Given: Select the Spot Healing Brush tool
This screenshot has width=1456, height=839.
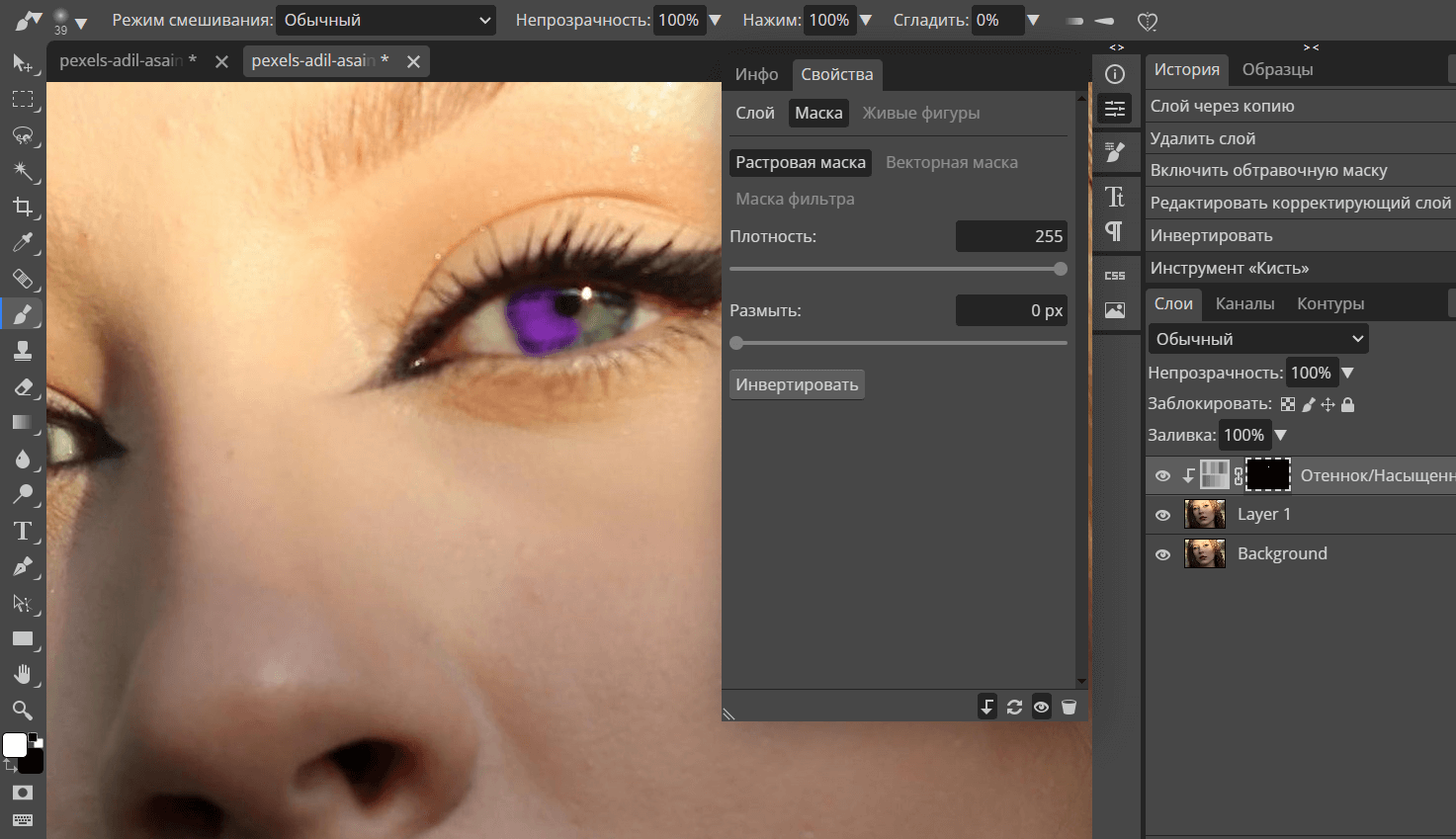Looking at the screenshot, I should [x=22, y=279].
